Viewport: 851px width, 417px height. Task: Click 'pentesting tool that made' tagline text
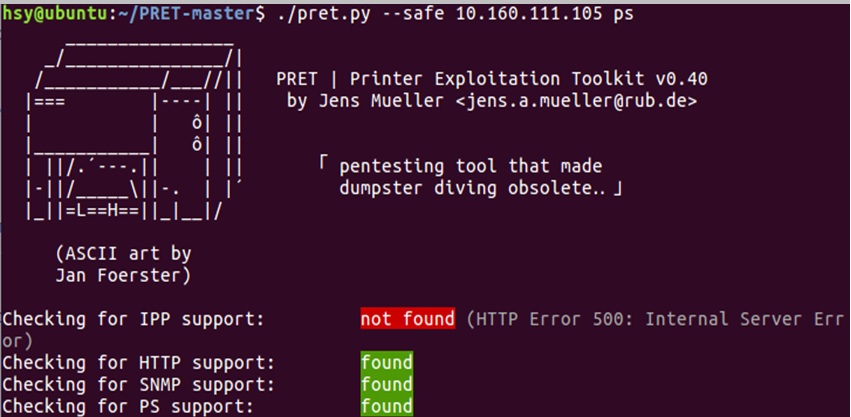coord(471,166)
